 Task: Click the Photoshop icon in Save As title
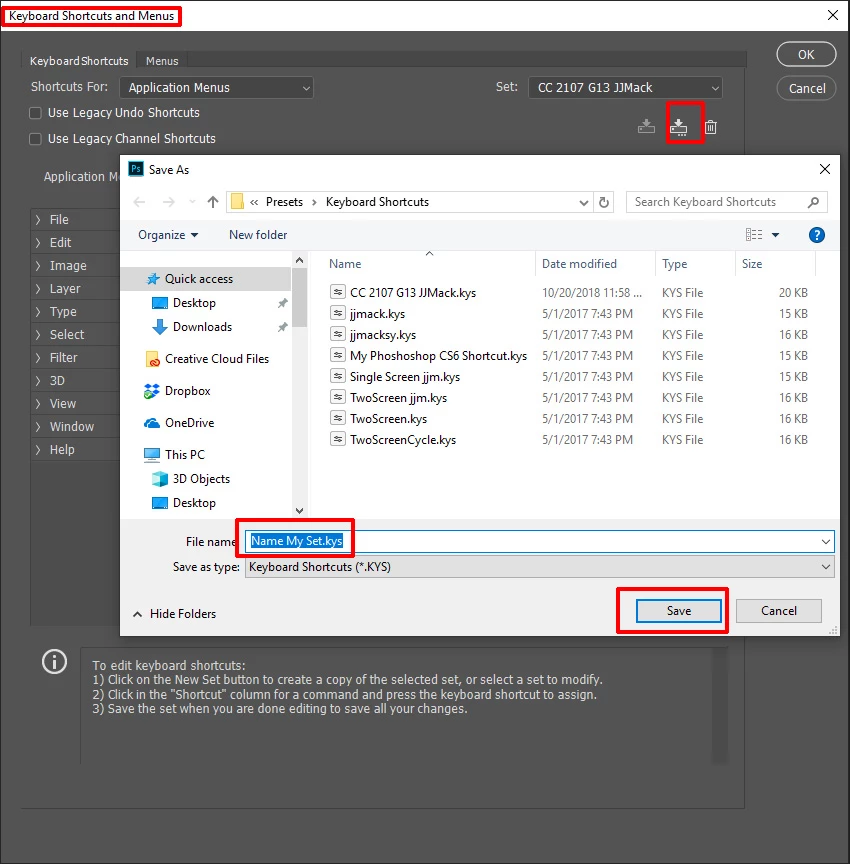point(136,169)
